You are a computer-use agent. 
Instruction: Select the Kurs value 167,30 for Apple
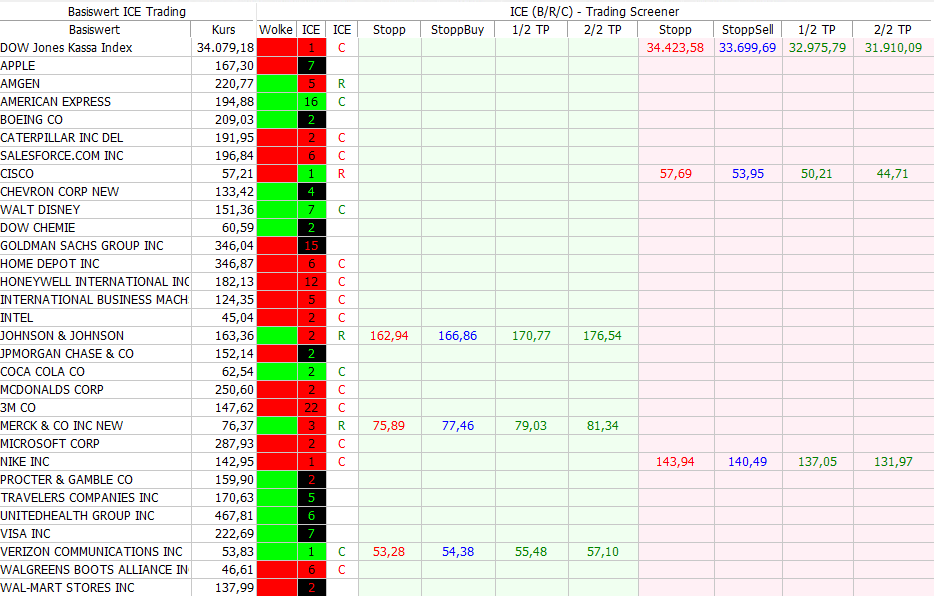click(x=234, y=65)
